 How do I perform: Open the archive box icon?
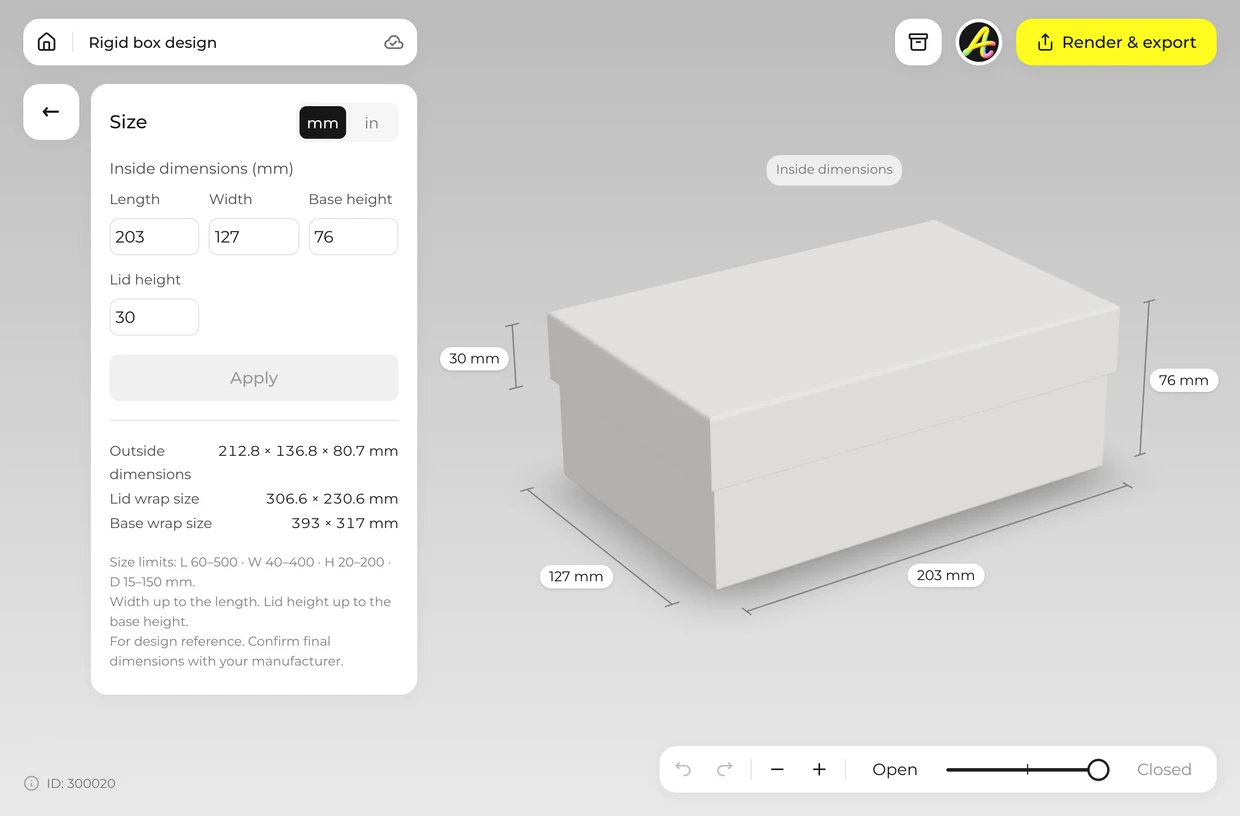918,42
